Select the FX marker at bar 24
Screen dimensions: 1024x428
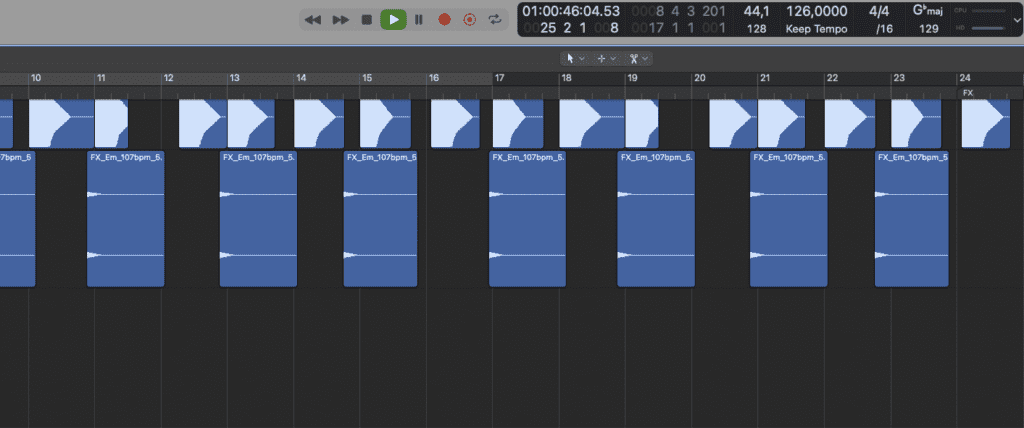click(x=968, y=93)
